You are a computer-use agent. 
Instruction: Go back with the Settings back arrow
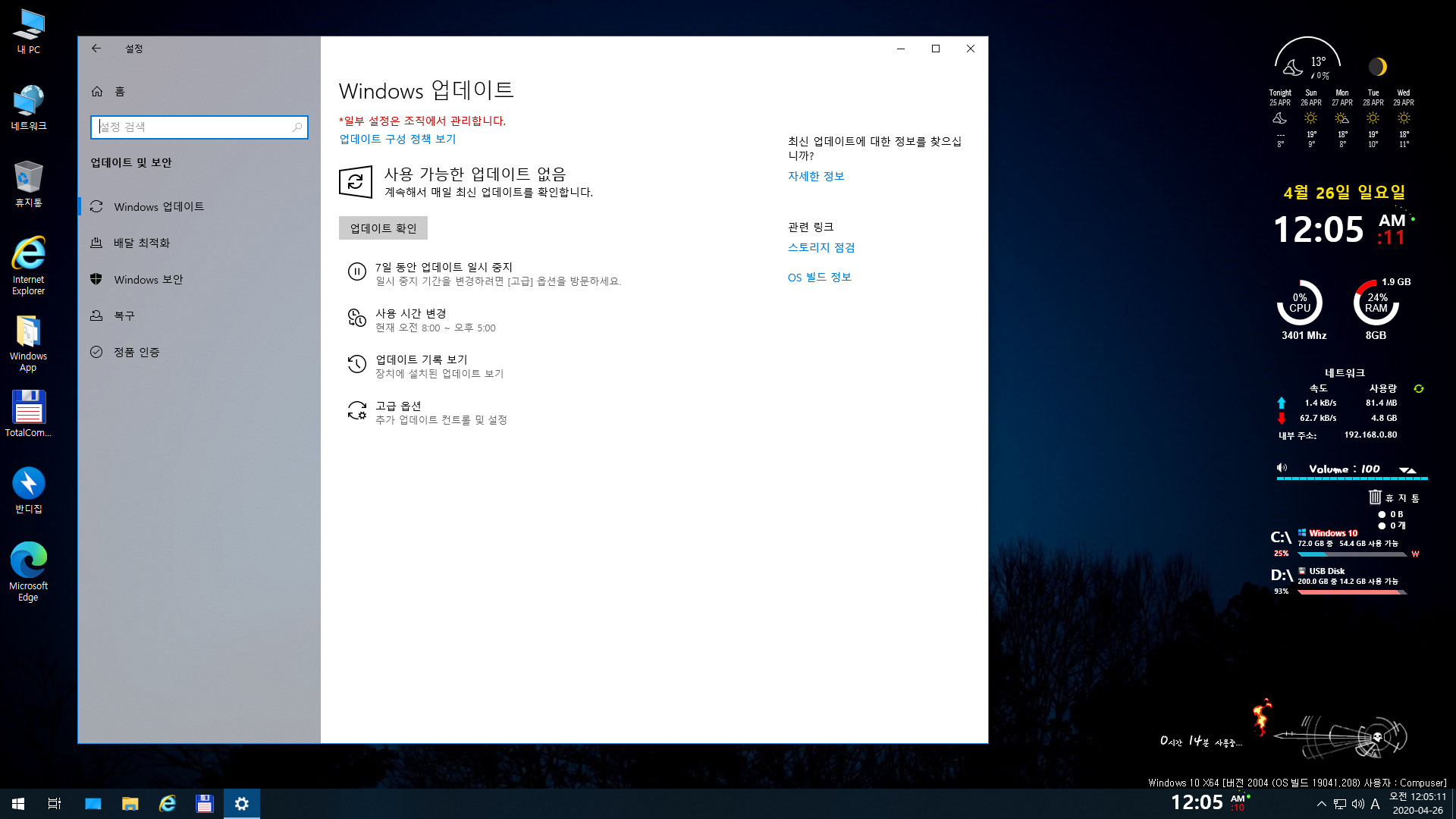[96, 49]
